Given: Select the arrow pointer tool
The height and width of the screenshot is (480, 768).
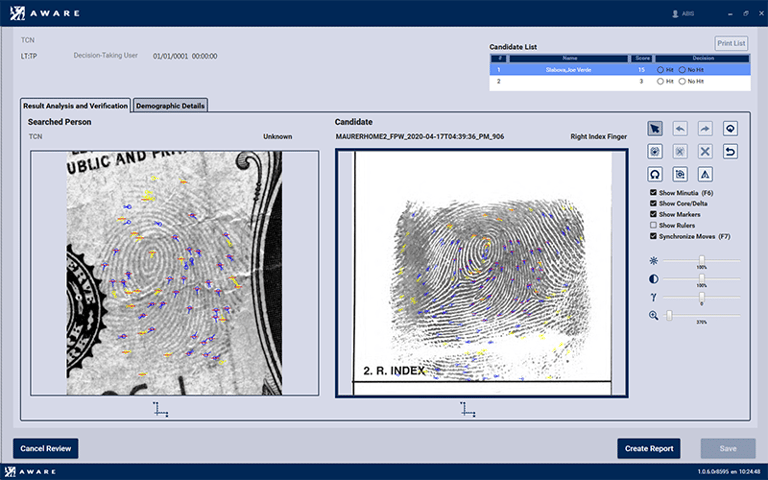Looking at the screenshot, I should point(655,128).
